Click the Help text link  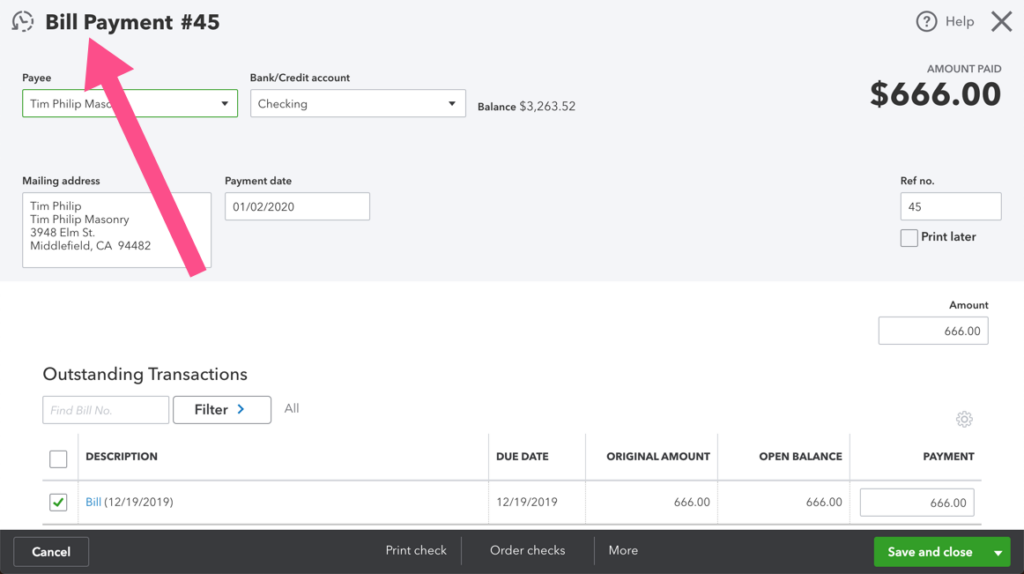pos(959,22)
